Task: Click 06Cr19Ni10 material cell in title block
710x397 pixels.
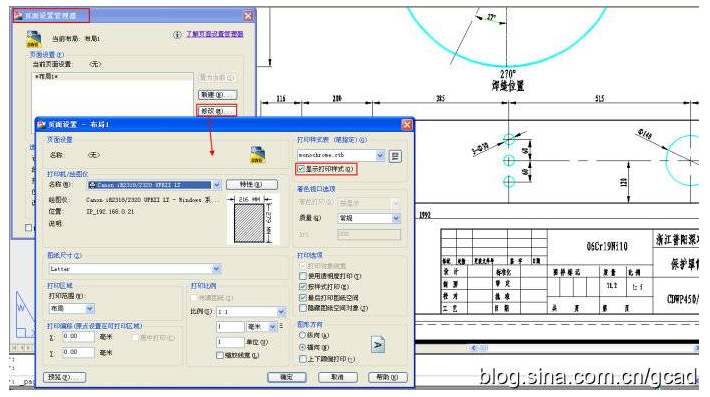Action: 607,247
